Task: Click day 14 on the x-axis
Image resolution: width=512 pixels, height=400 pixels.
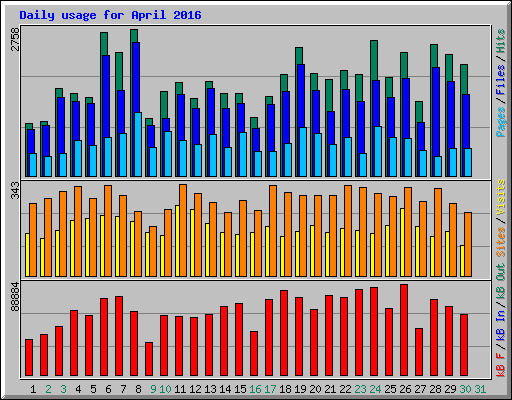Action: (x=225, y=389)
